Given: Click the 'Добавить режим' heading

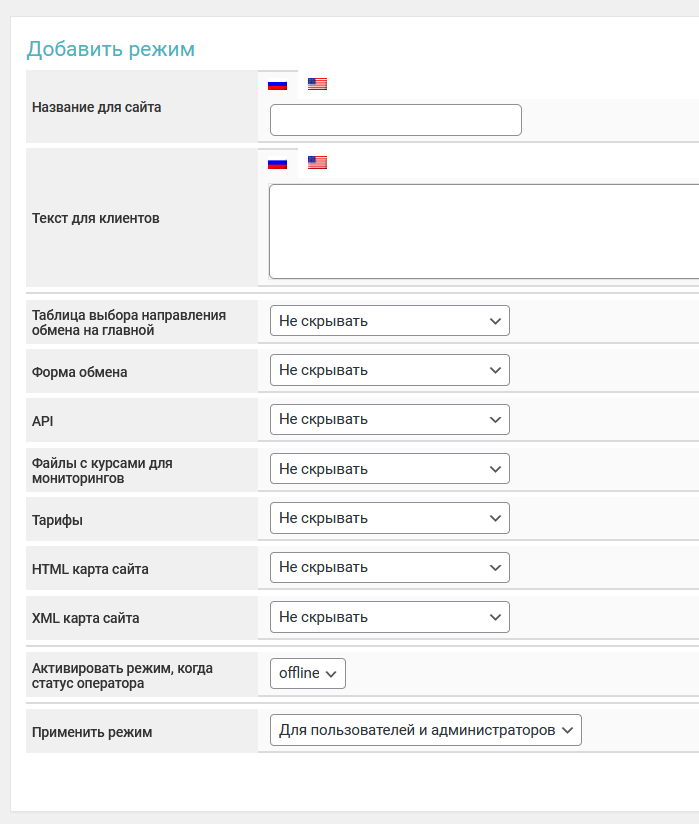Looking at the screenshot, I should (x=110, y=49).
